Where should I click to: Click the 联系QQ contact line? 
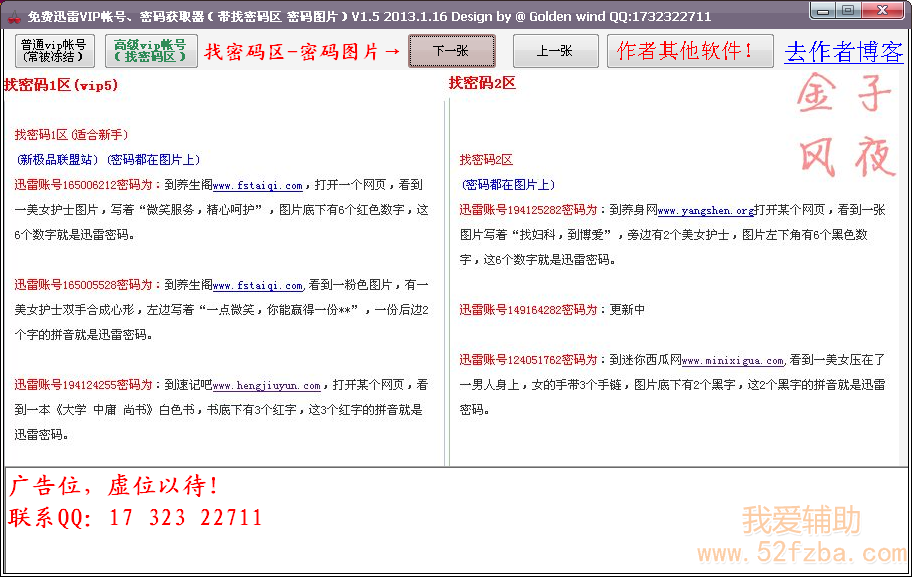tap(135, 517)
